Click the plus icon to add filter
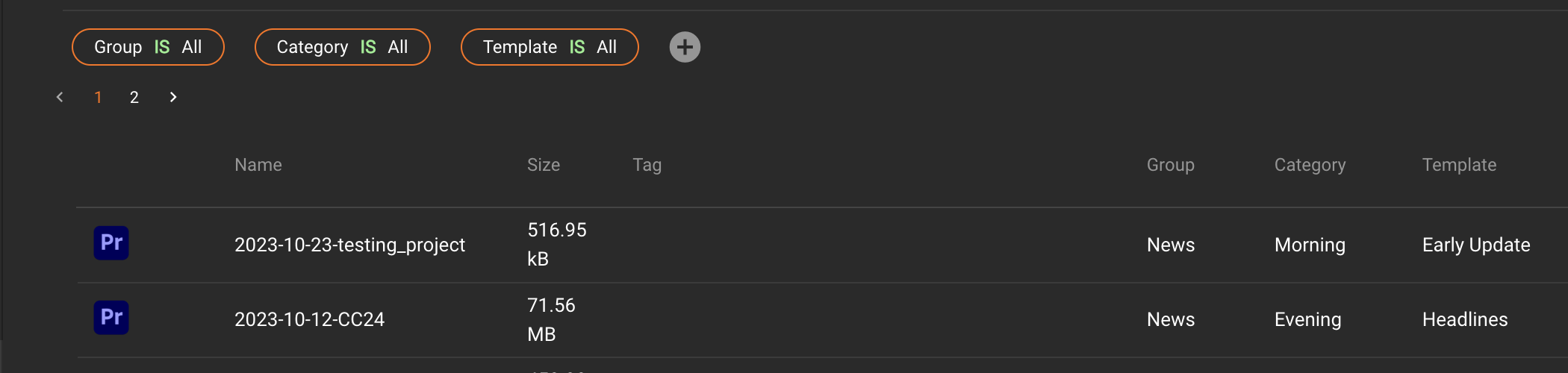This screenshot has height=373, width=1568. [x=685, y=47]
